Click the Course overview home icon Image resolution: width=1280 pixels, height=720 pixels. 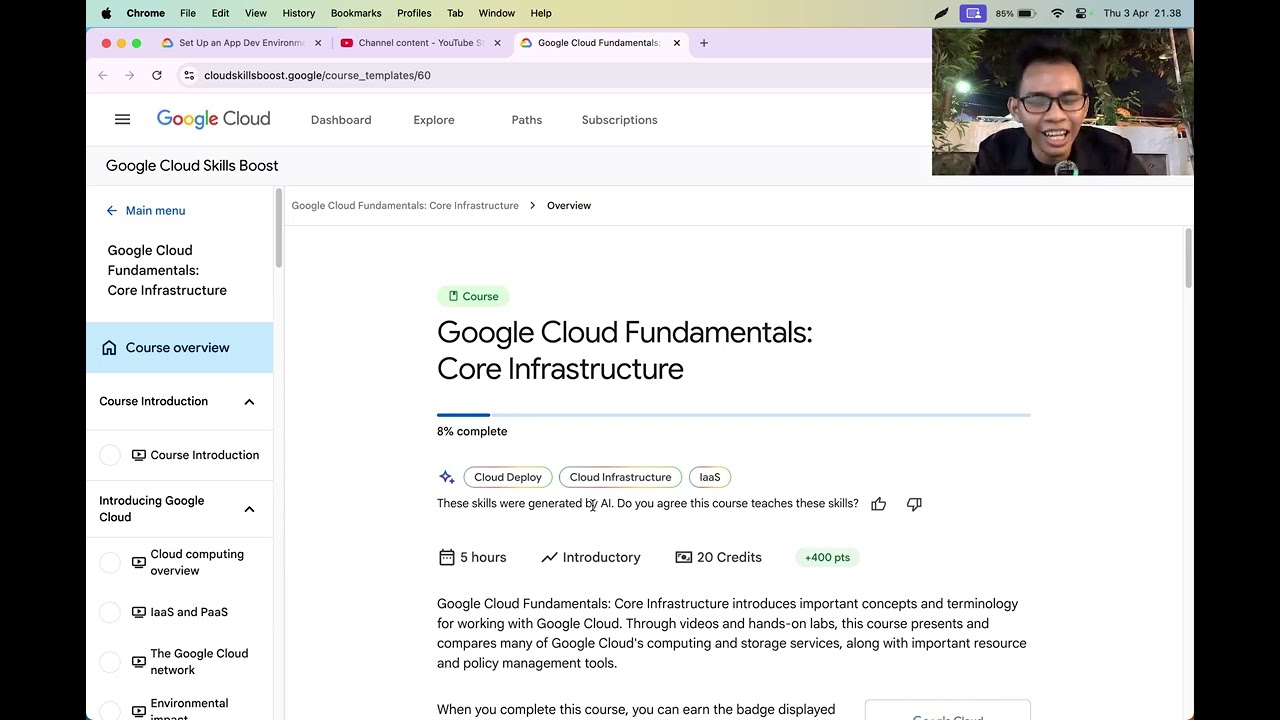[x=109, y=348]
